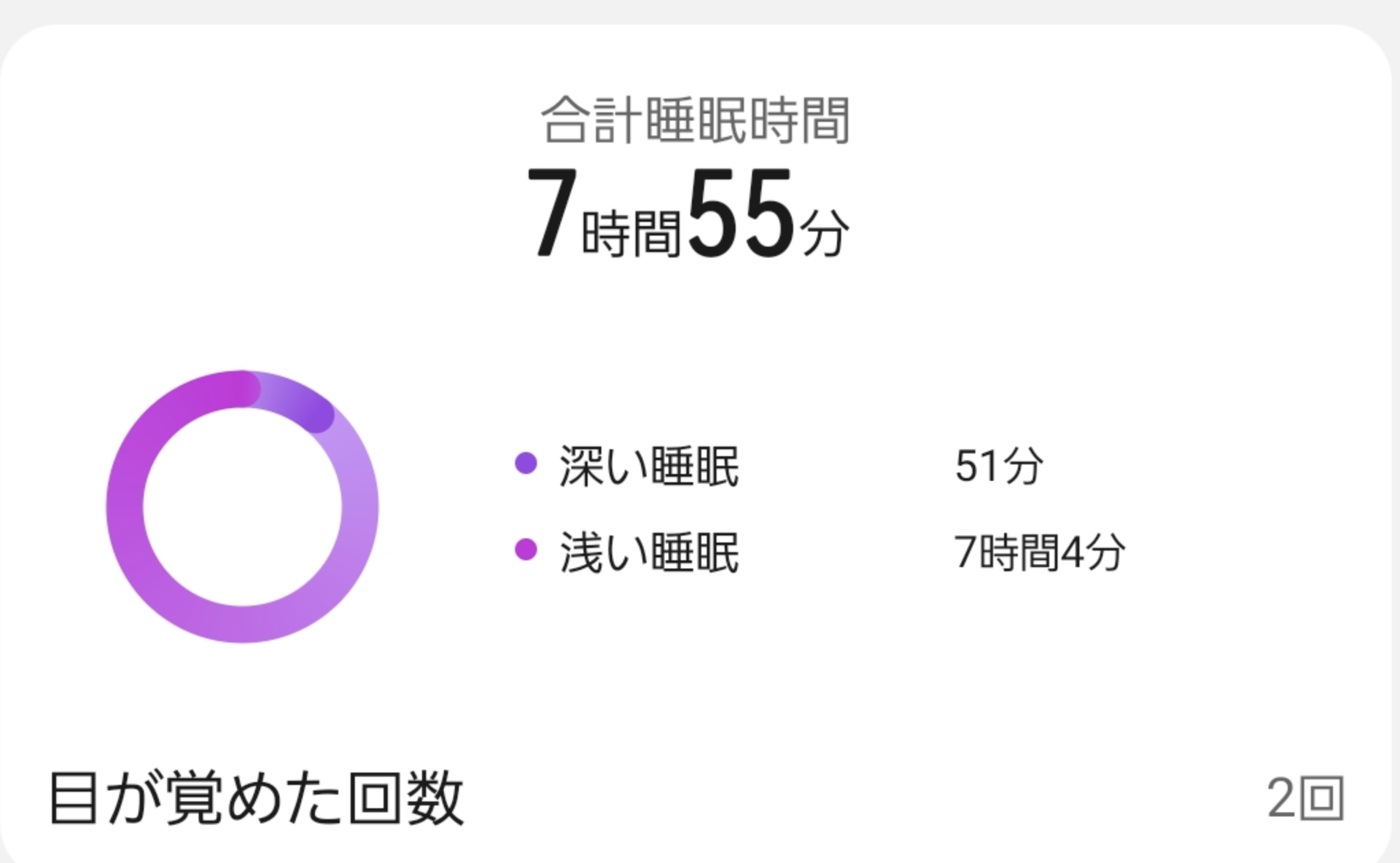1400x863 pixels.
Task: Tap the rounded magenta end cap of the ring
Action: (x=244, y=389)
